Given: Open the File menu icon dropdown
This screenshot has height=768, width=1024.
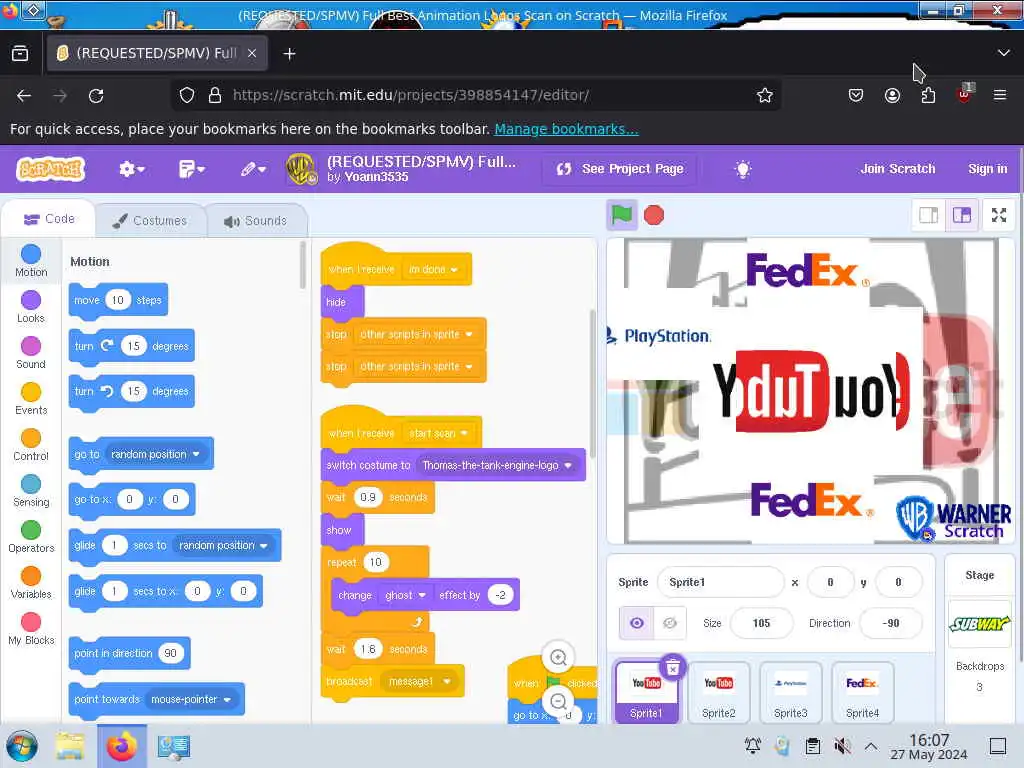Looking at the screenshot, I should (191, 169).
